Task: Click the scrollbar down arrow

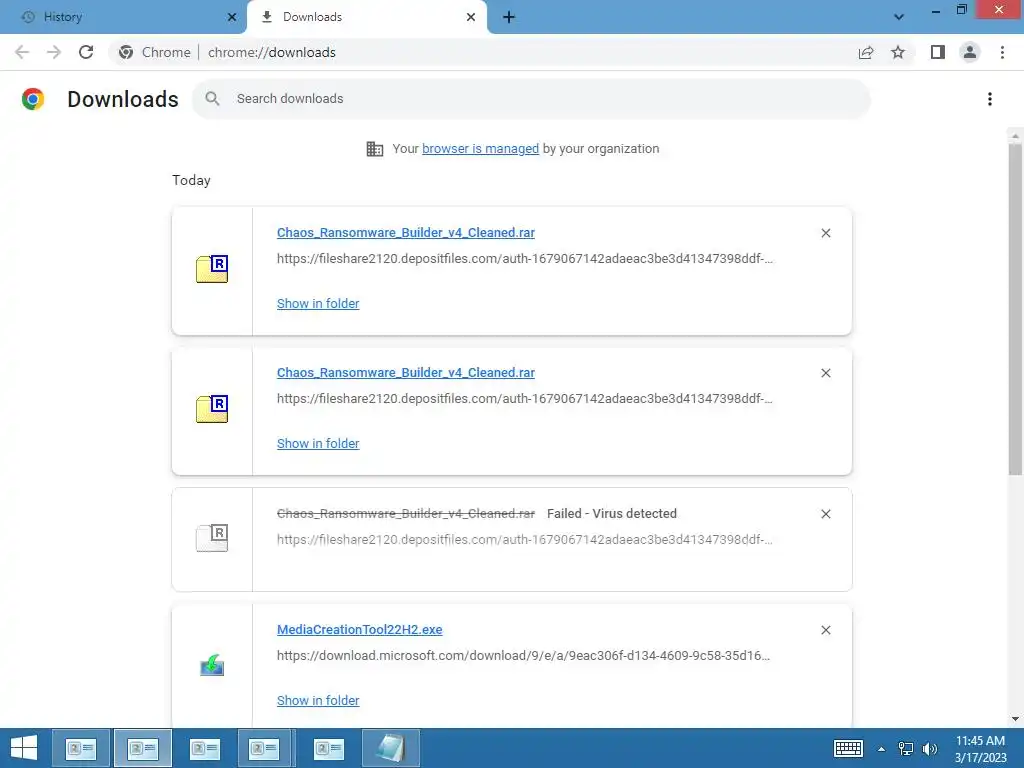Action: pos(1015,719)
